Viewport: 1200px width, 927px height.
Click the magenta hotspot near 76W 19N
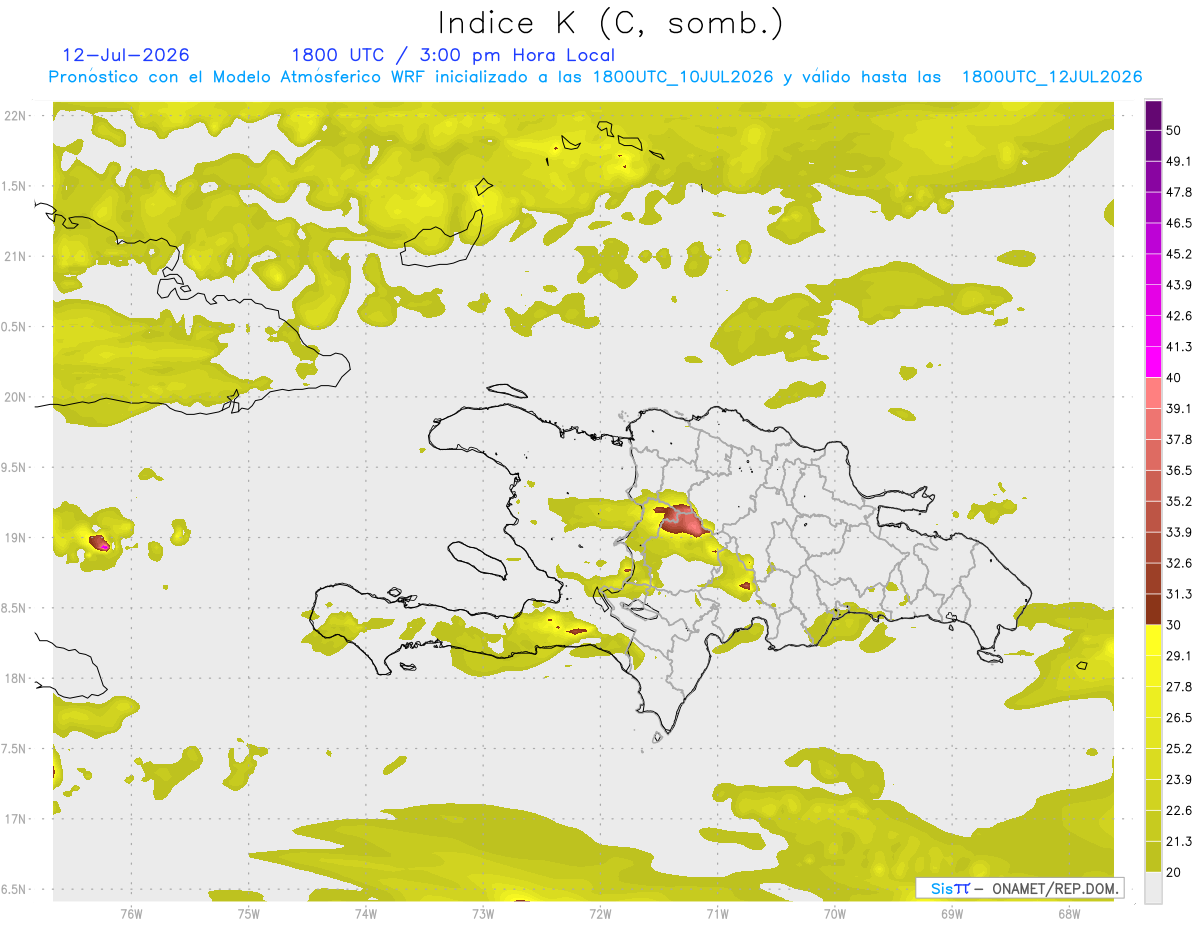click(x=103, y=546)
